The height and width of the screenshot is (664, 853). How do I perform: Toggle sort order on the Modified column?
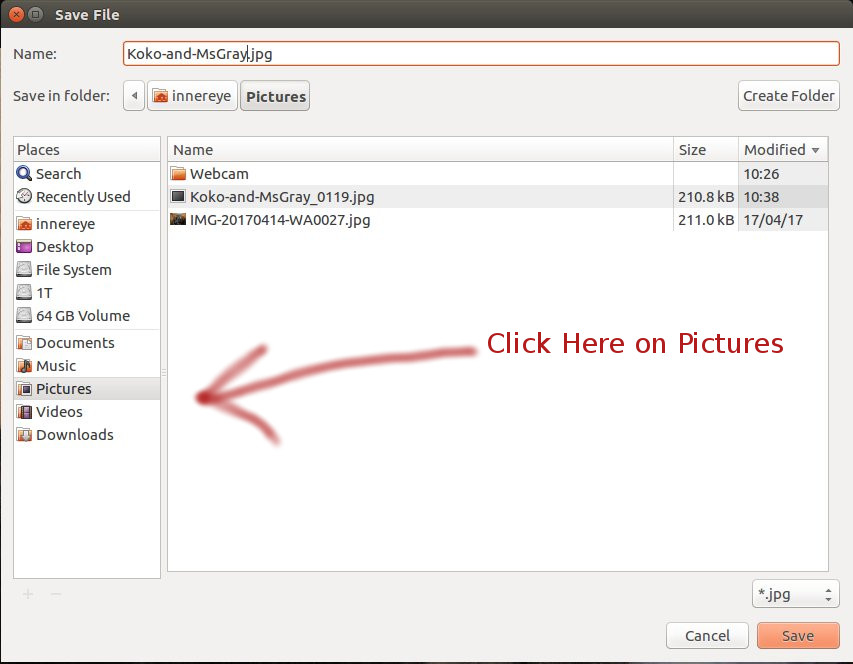[x=777, y=149]
